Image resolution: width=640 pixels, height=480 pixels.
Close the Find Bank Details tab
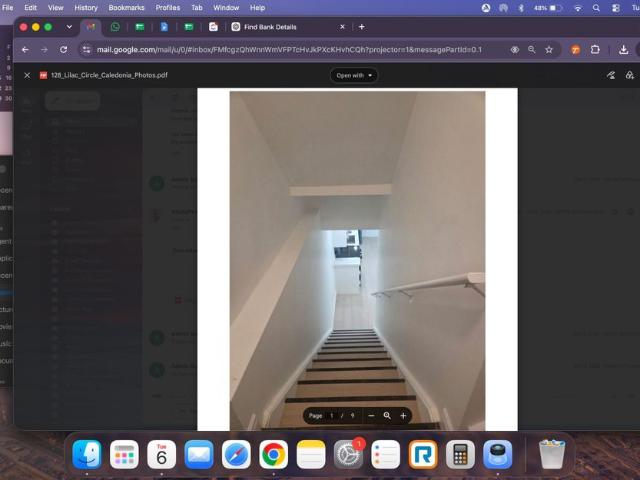tap(342, 27)
